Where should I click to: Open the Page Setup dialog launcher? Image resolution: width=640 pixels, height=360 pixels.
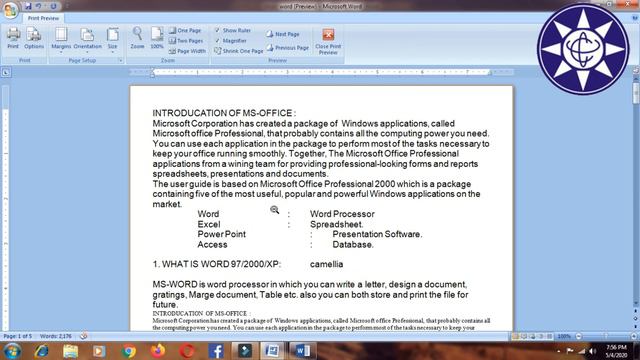120,60
